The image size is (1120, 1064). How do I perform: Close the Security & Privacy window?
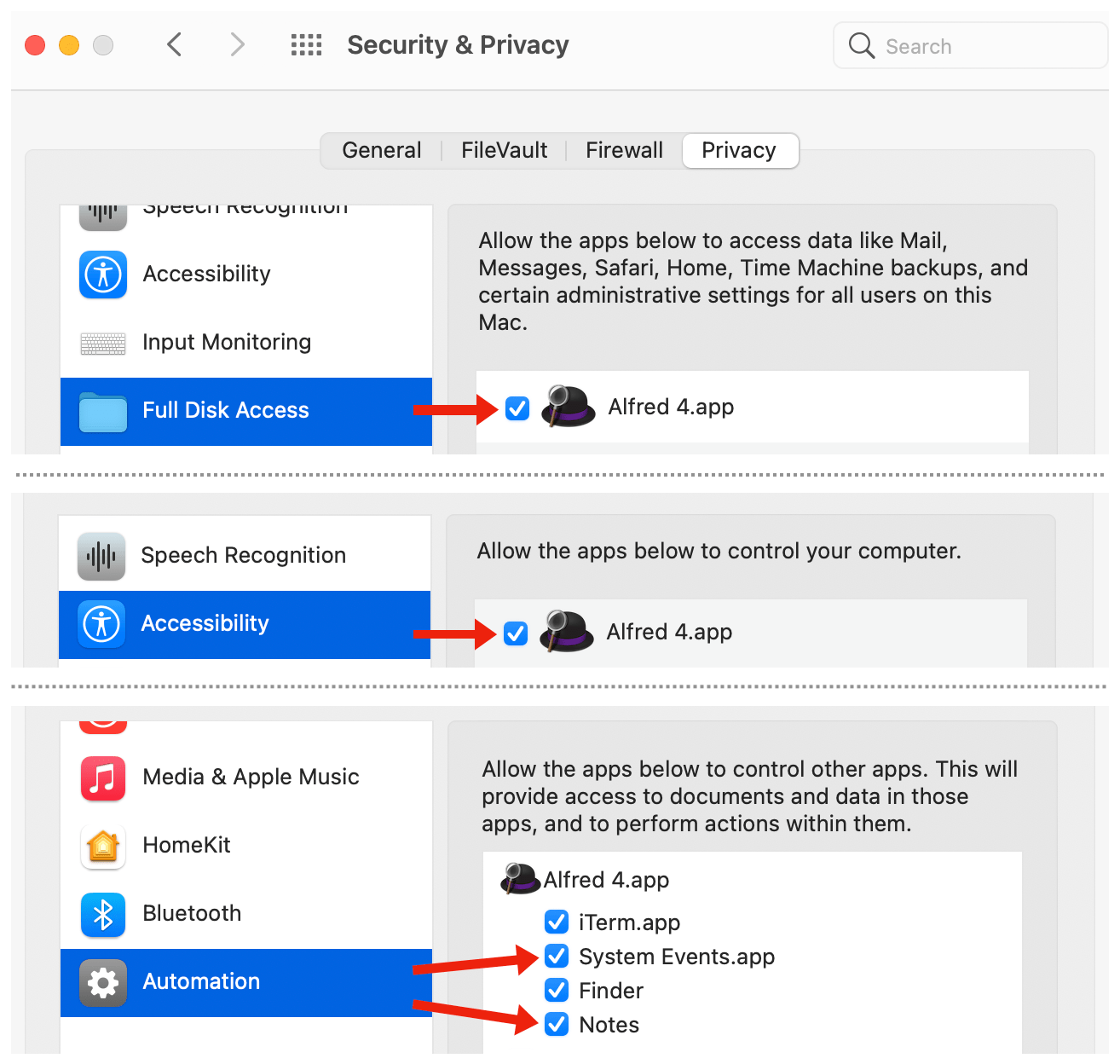35,45
